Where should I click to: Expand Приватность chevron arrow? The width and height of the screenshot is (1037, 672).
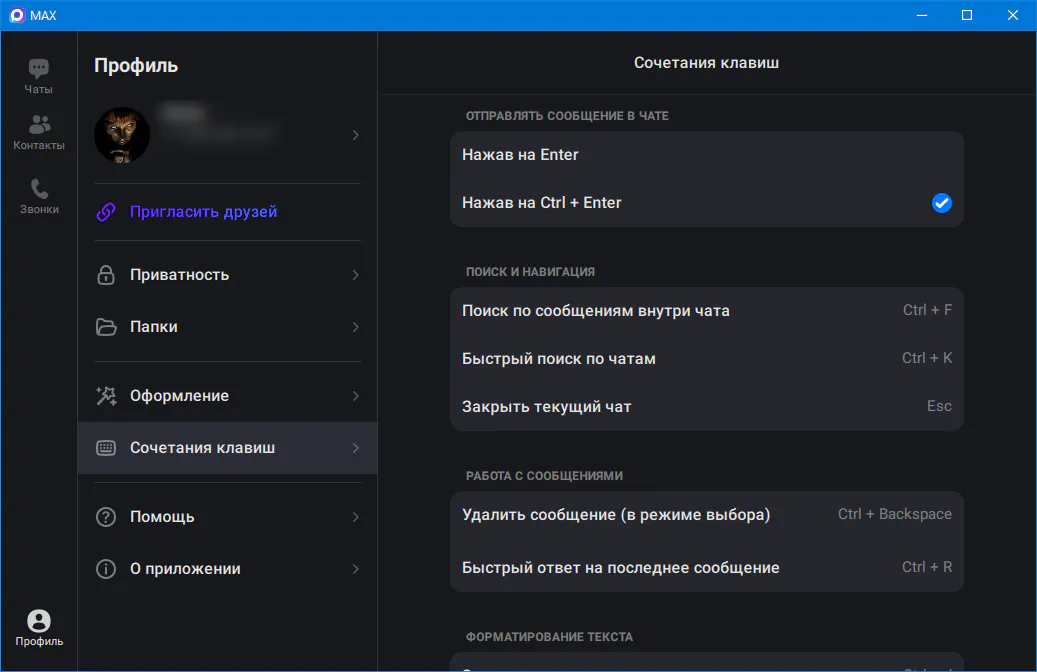(356, 274)
